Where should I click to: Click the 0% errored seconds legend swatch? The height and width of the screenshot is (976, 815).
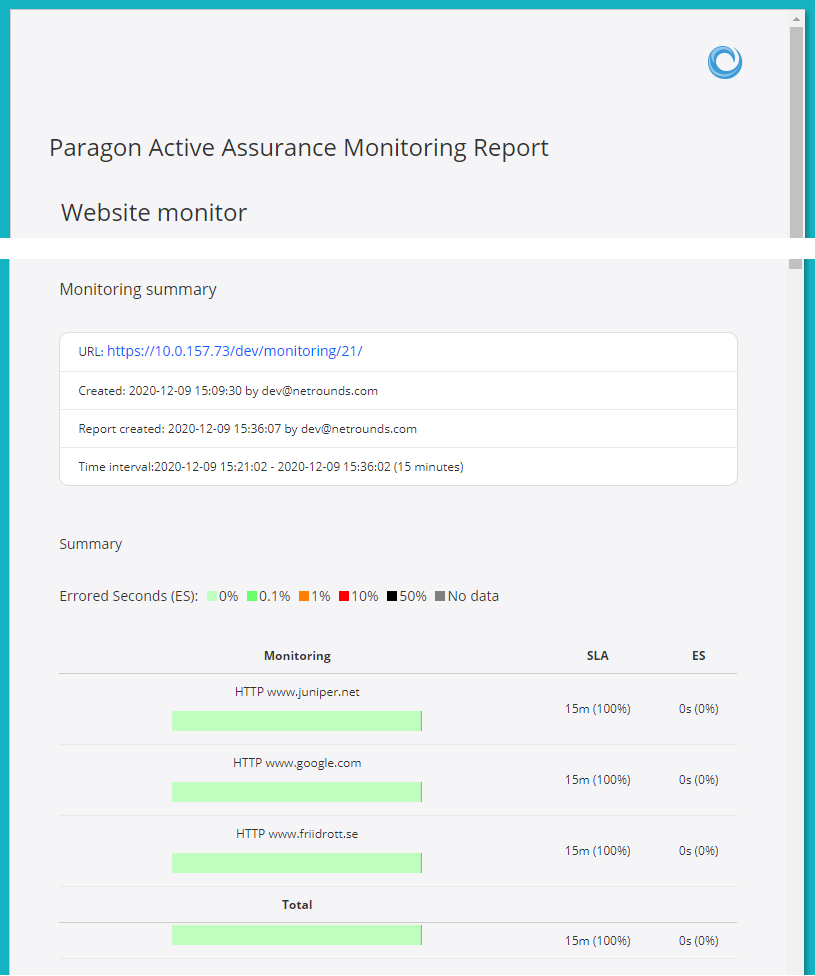212,596
